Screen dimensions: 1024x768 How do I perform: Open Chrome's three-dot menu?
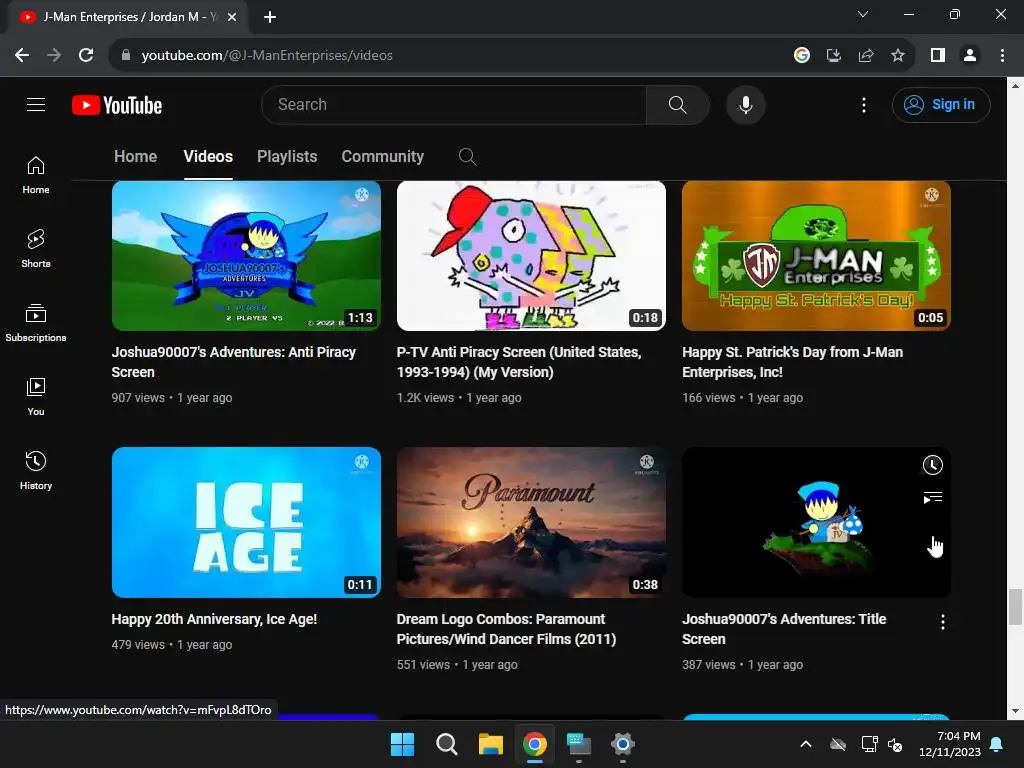click(1002, 56)
